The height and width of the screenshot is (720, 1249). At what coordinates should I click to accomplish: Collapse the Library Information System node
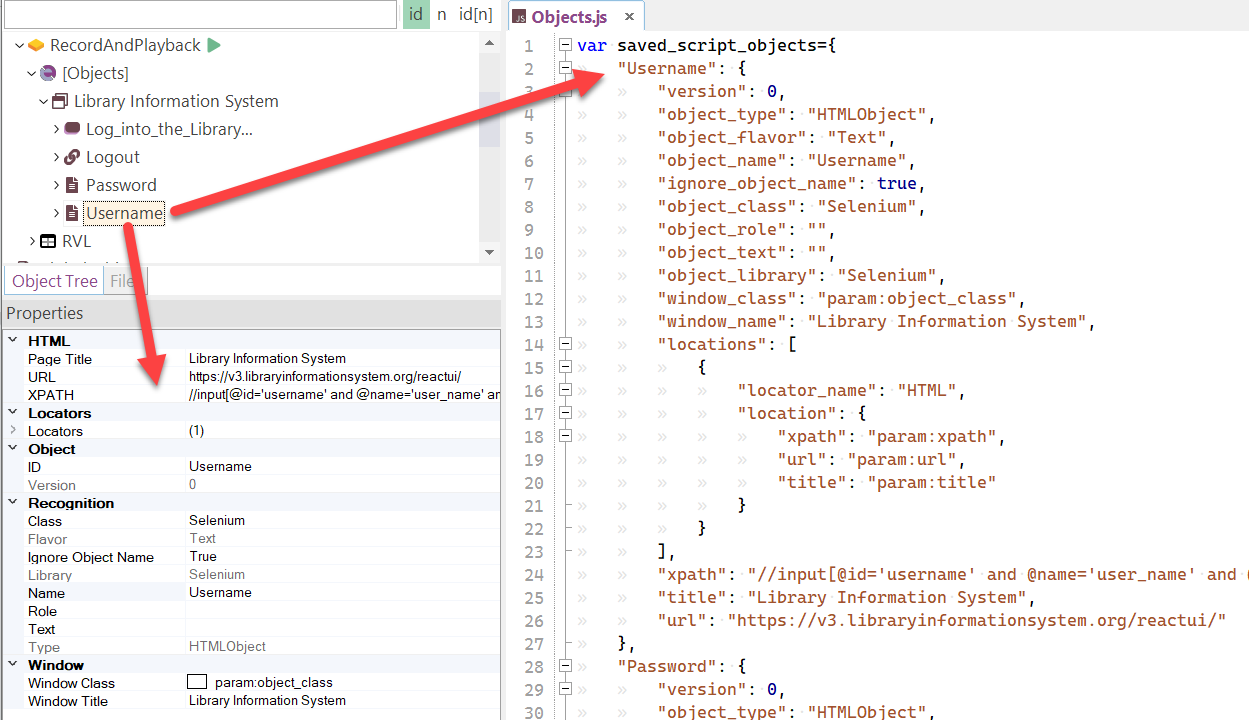pyautogui.click(x=44, y=101)
